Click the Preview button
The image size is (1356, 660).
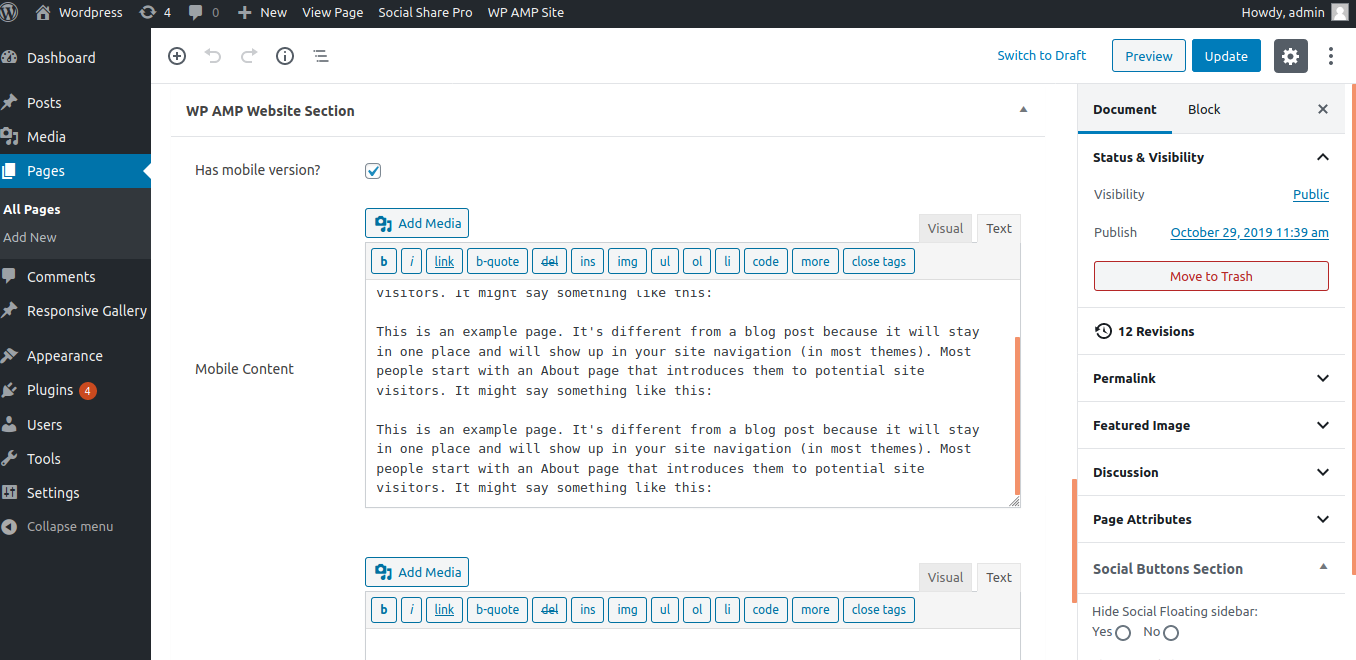(1149, 56)
